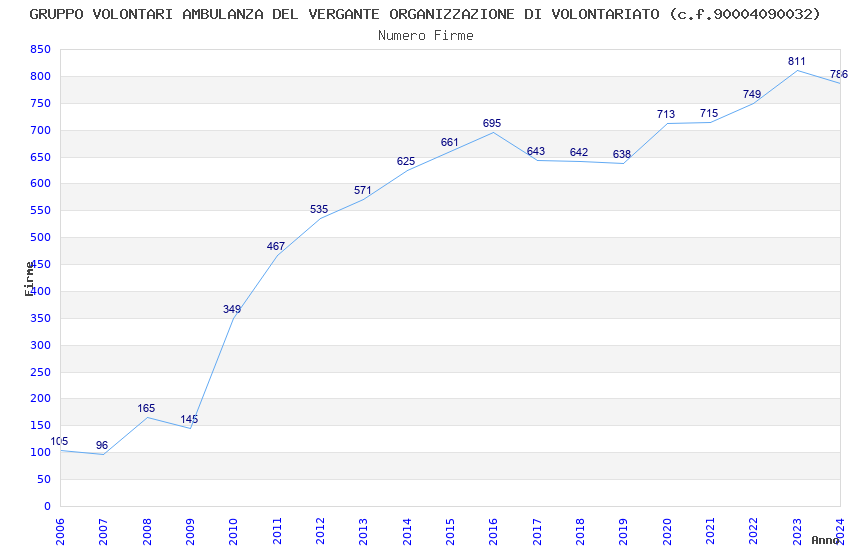The width and height of the screenshot is (850, 550).
Task: Select the data label 713
Action: (x=666, y=114)
